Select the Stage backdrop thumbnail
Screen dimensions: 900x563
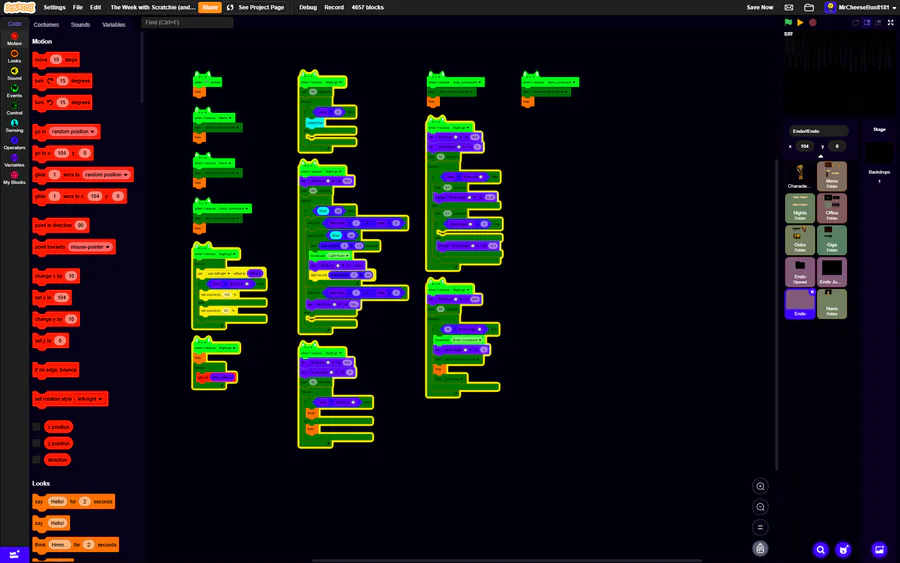879,153
